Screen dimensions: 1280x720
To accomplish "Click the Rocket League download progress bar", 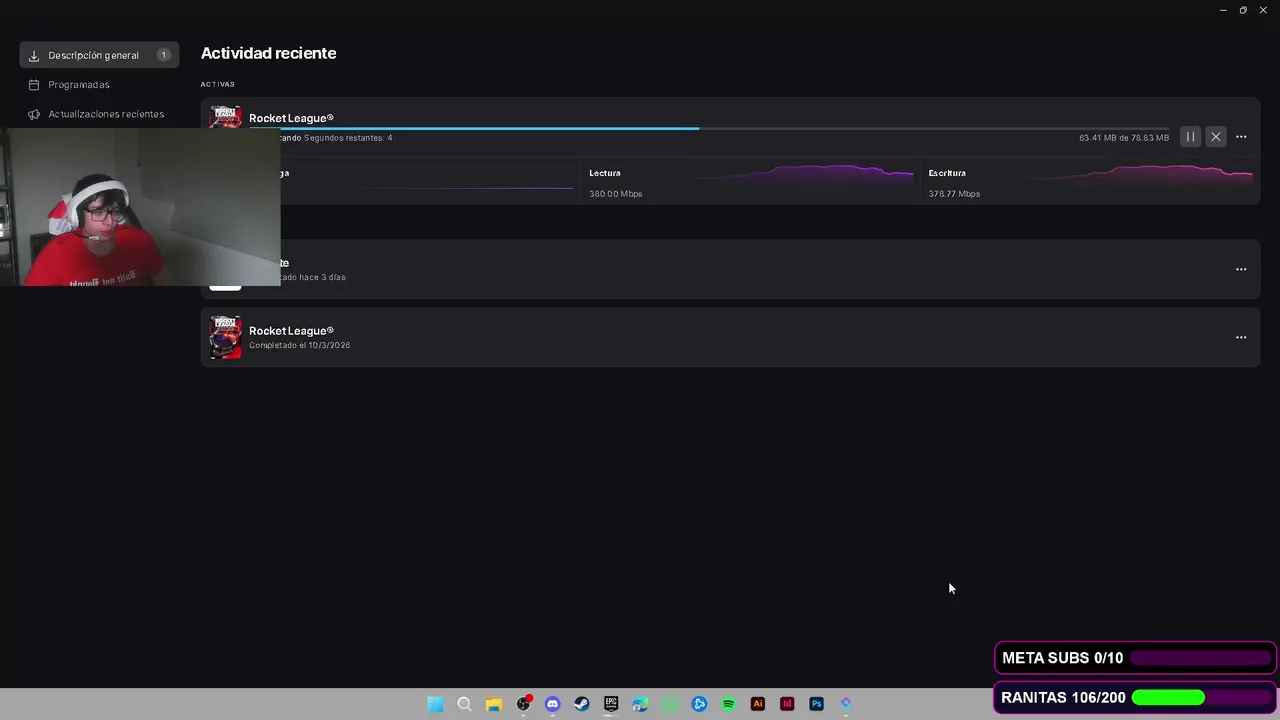I will tap(709, 128).
